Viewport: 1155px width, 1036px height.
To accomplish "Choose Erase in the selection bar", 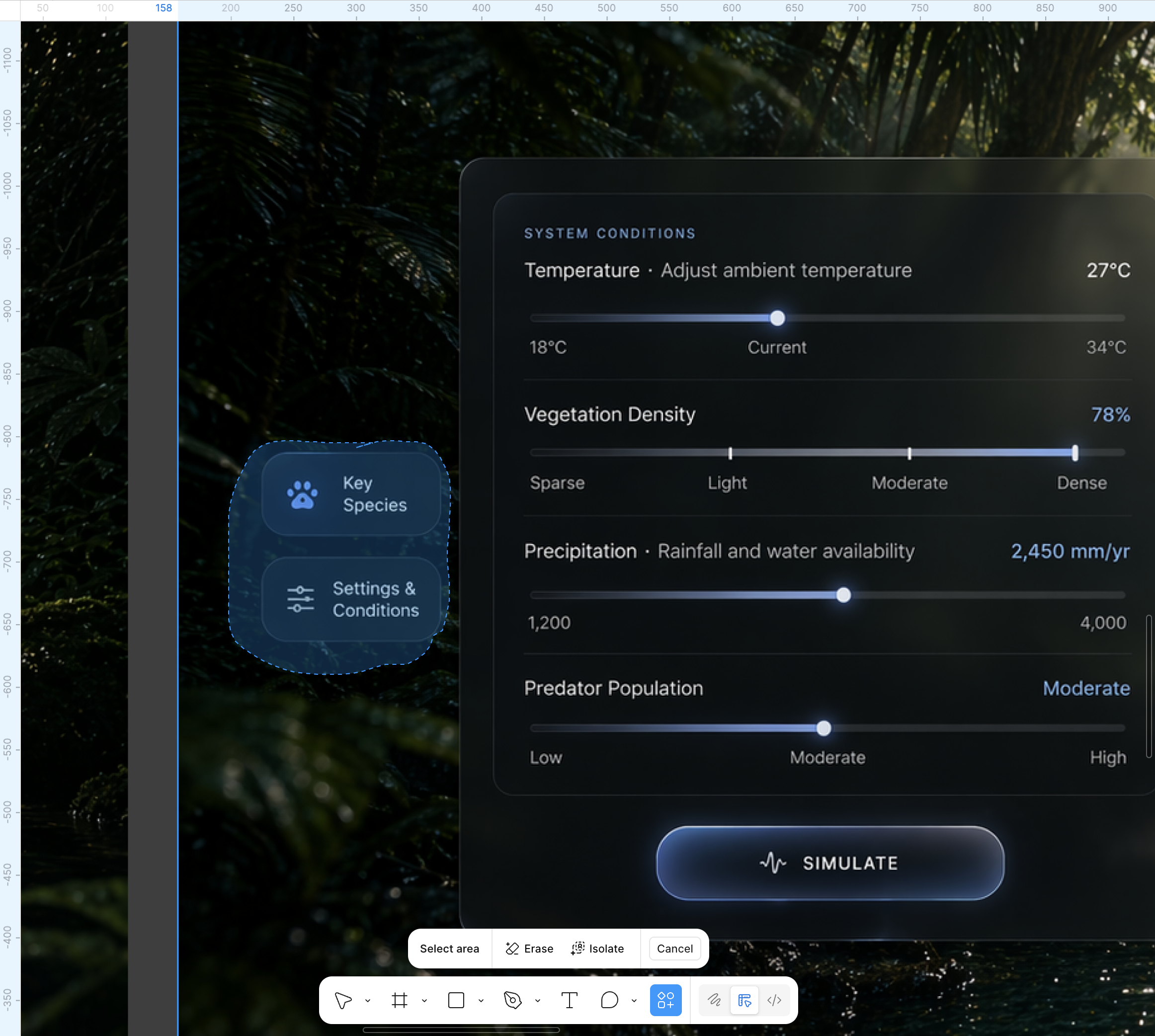I will [x=529, y=949].
